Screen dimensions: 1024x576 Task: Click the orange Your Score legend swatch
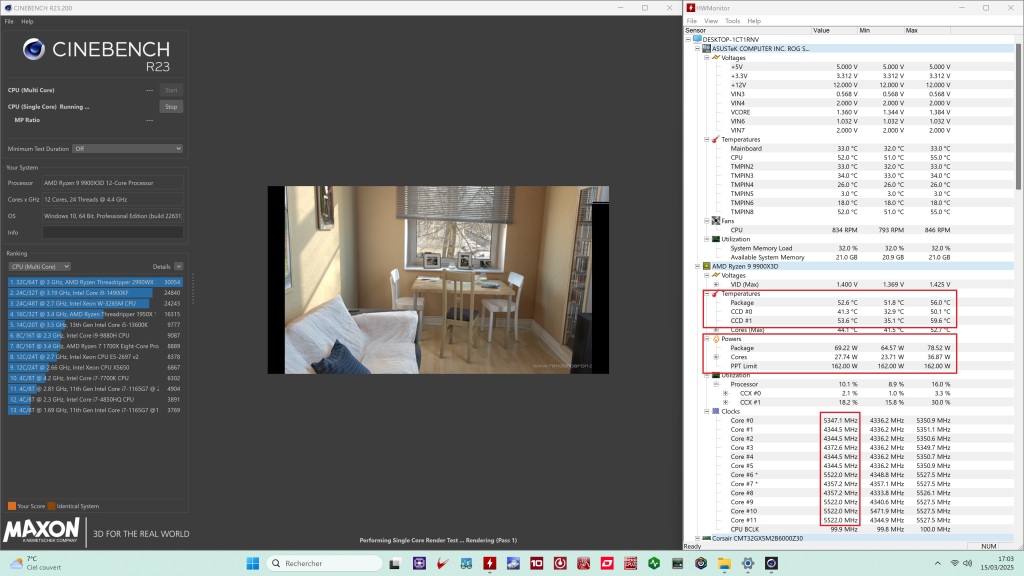tap(12, 506)
